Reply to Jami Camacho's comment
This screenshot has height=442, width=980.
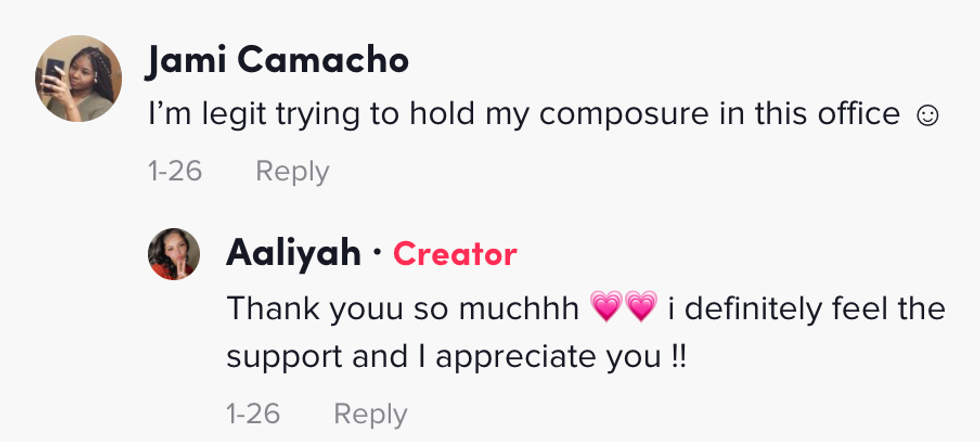click(x=292, y=171)
